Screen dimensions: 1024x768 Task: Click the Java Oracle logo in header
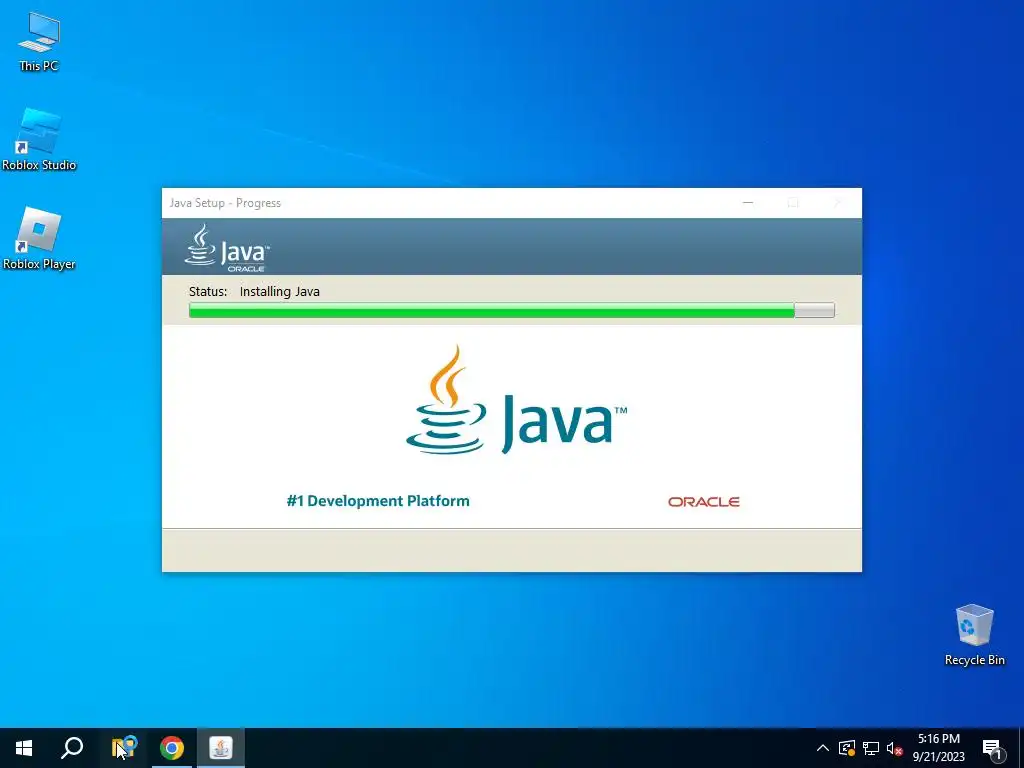[x=227, y=248]
